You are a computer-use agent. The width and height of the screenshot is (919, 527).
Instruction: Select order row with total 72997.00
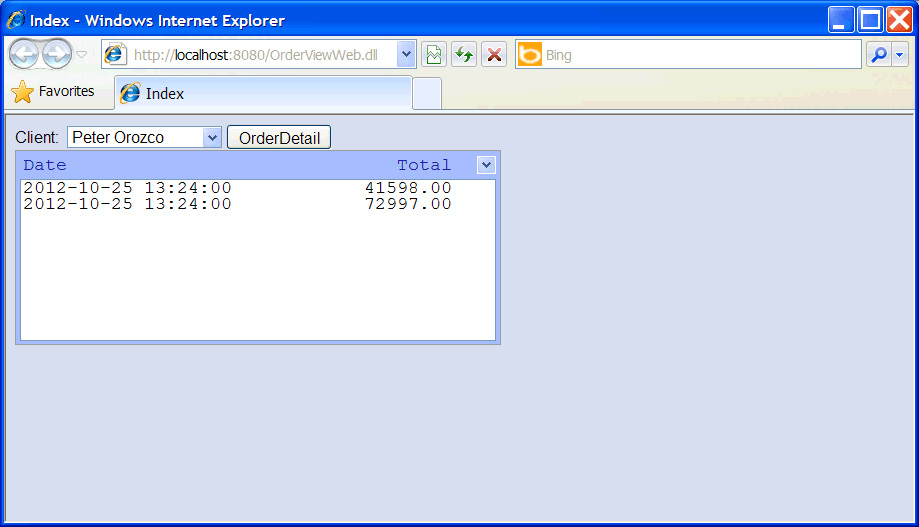[x=258, y=204]
